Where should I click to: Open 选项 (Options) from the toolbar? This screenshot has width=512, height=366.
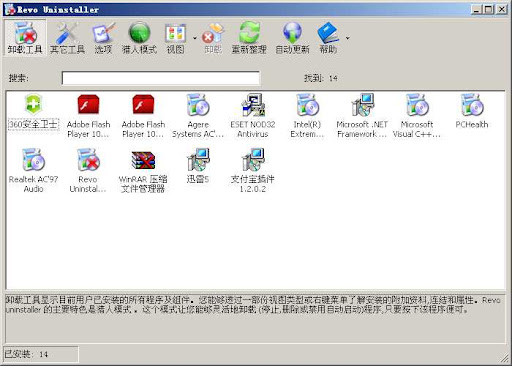point(103,38)
